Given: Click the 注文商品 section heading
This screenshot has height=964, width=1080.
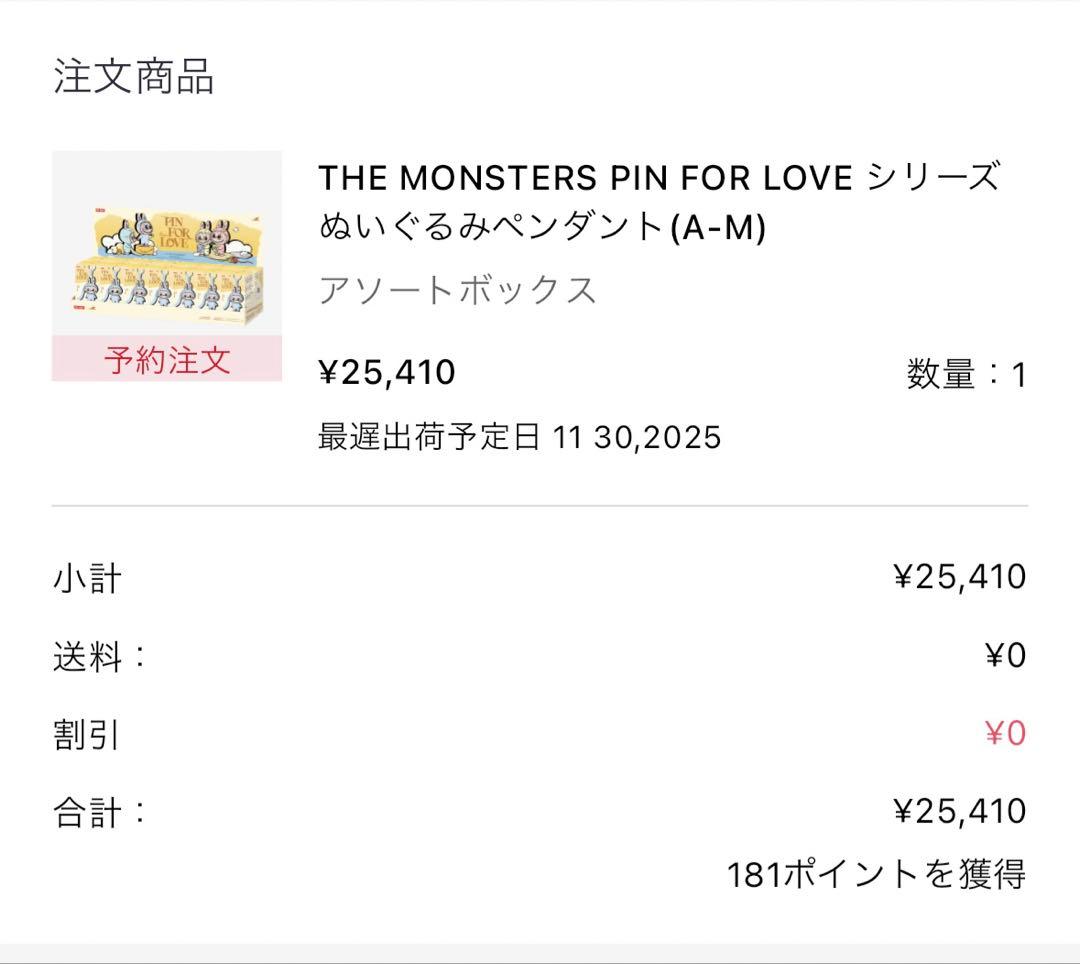Looking at the screenshot, I should [x=133, y=77].
